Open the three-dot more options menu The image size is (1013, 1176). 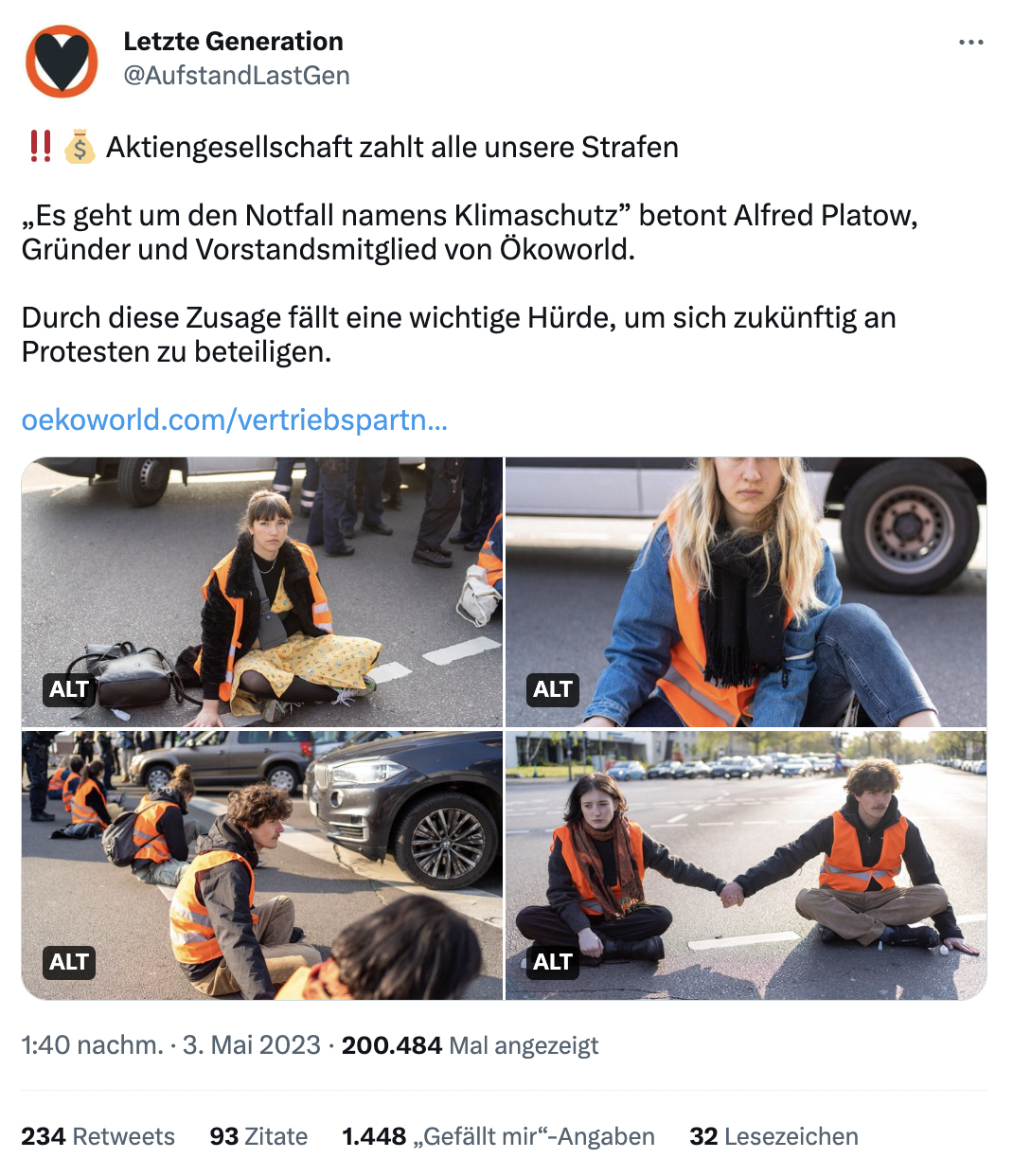[x=971, y=43]
